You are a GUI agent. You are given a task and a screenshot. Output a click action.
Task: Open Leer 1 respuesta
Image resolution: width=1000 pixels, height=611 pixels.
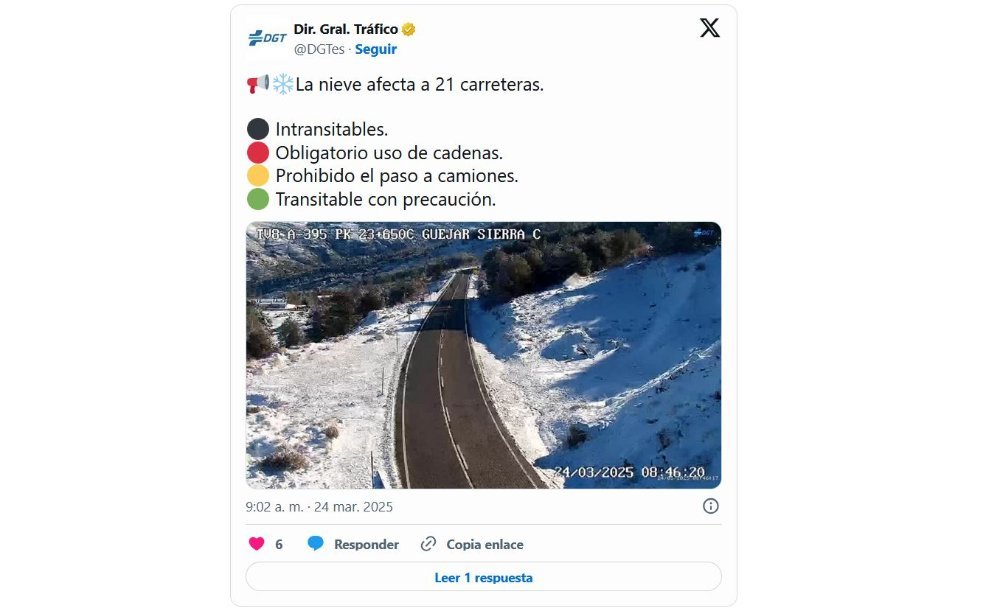coord(483,577)
